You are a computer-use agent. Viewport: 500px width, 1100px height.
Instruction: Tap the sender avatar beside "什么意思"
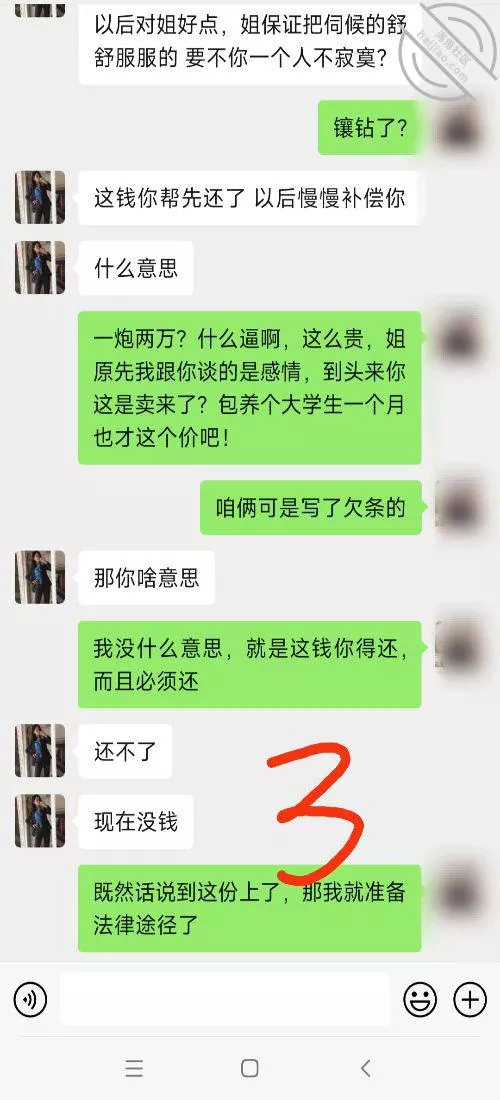coord(40,268)
